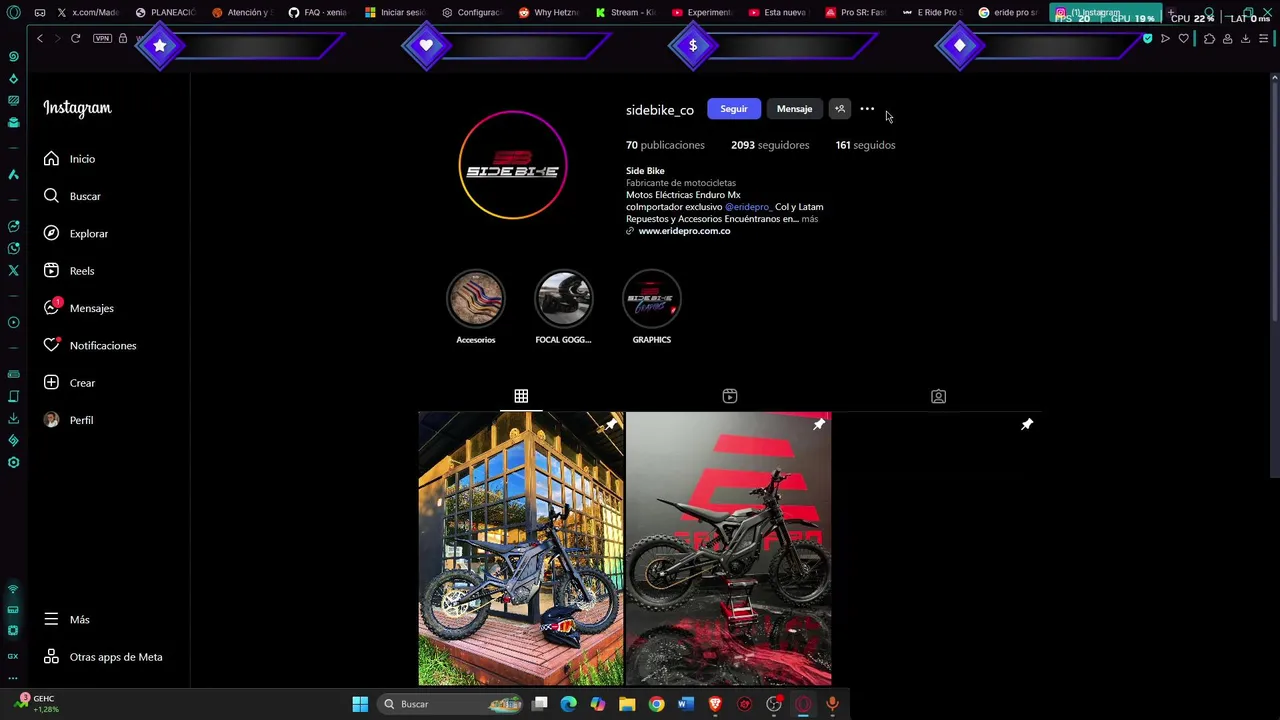Switch to Stream - Kick browser tab
Screen dimensions: 1280x720
click(x=626, y=13)
